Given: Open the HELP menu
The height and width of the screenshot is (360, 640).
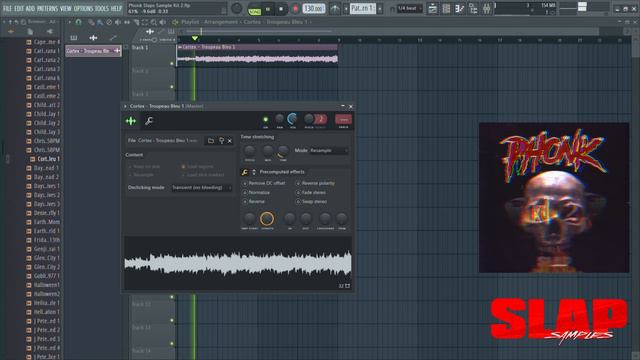Looking at the screenshot, I should 116,8.
